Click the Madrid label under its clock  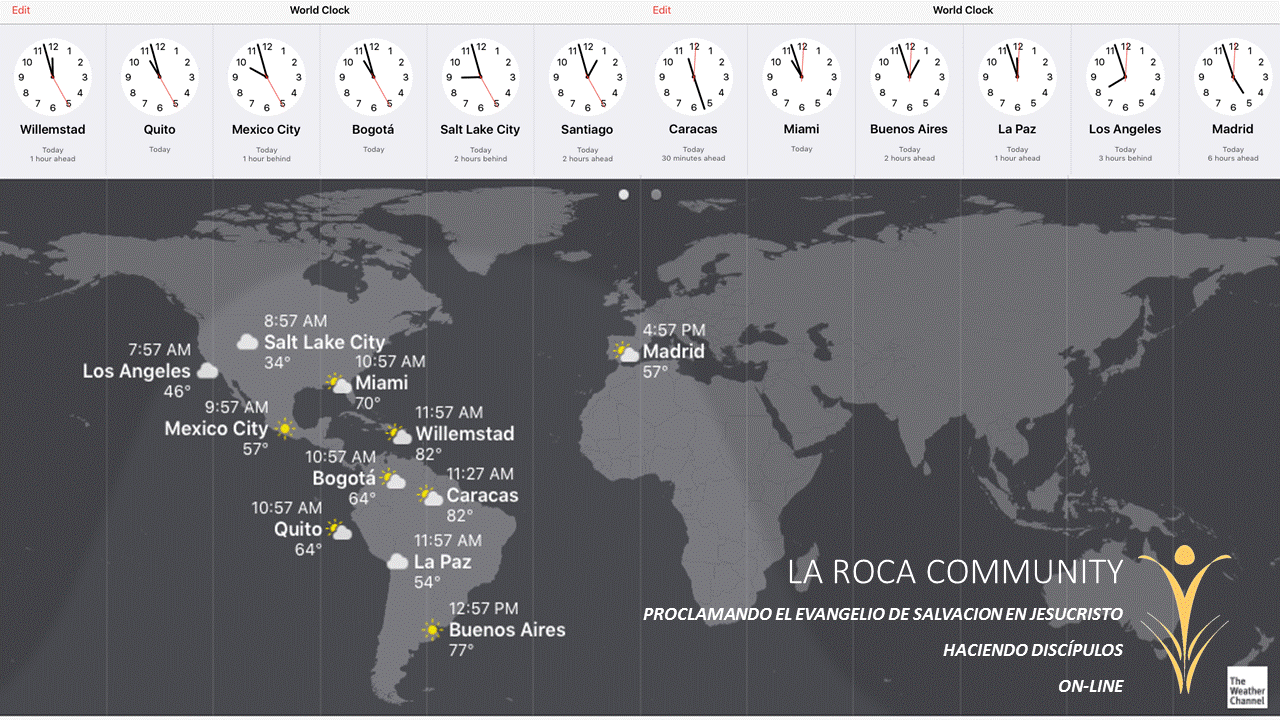point(1233,130)
